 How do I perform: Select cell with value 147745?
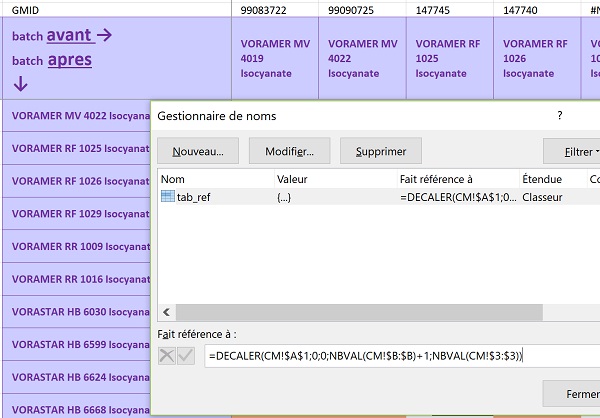click(x=450, y=10)
